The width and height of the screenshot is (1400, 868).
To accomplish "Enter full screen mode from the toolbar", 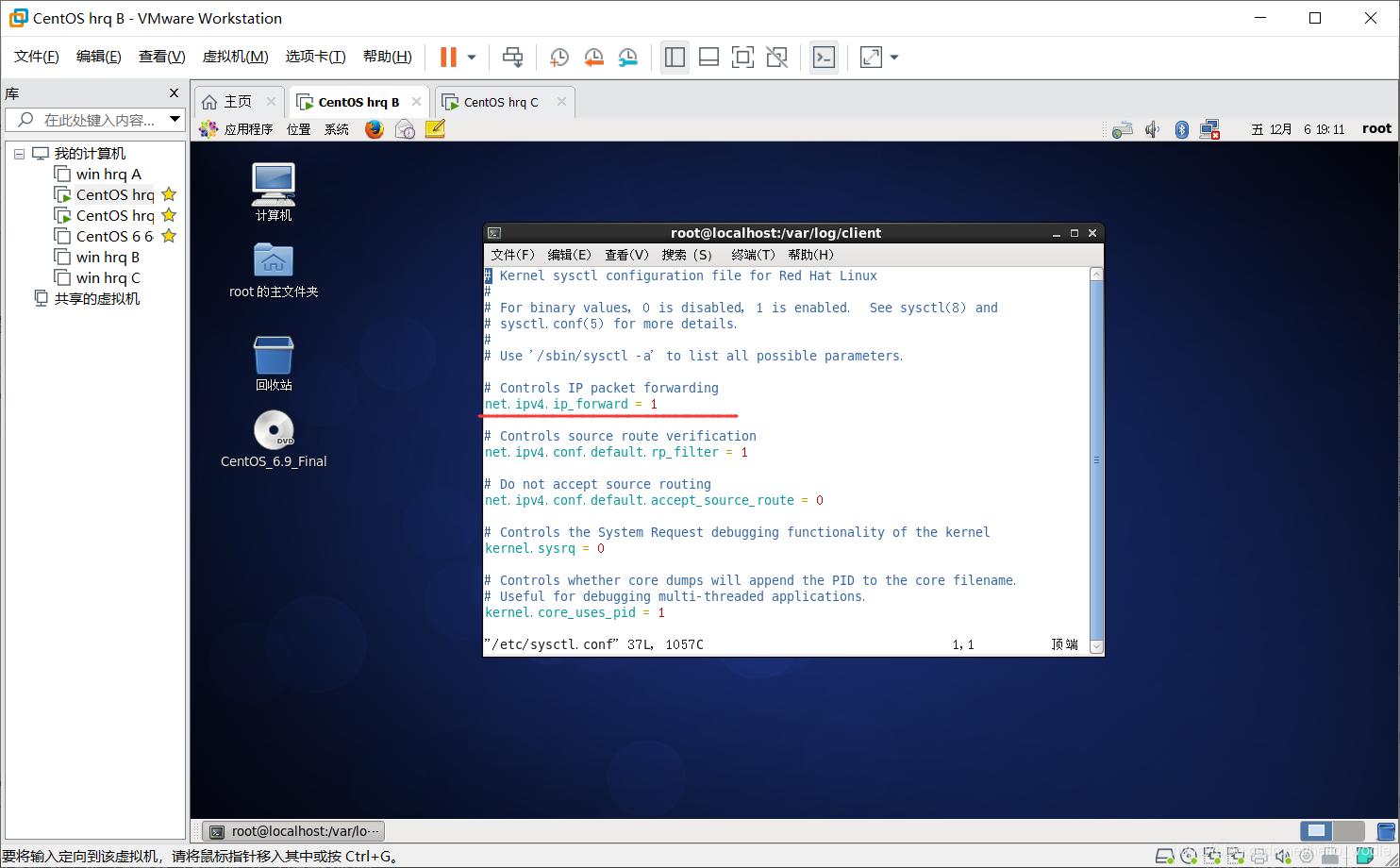I will [x=742, y=58].
